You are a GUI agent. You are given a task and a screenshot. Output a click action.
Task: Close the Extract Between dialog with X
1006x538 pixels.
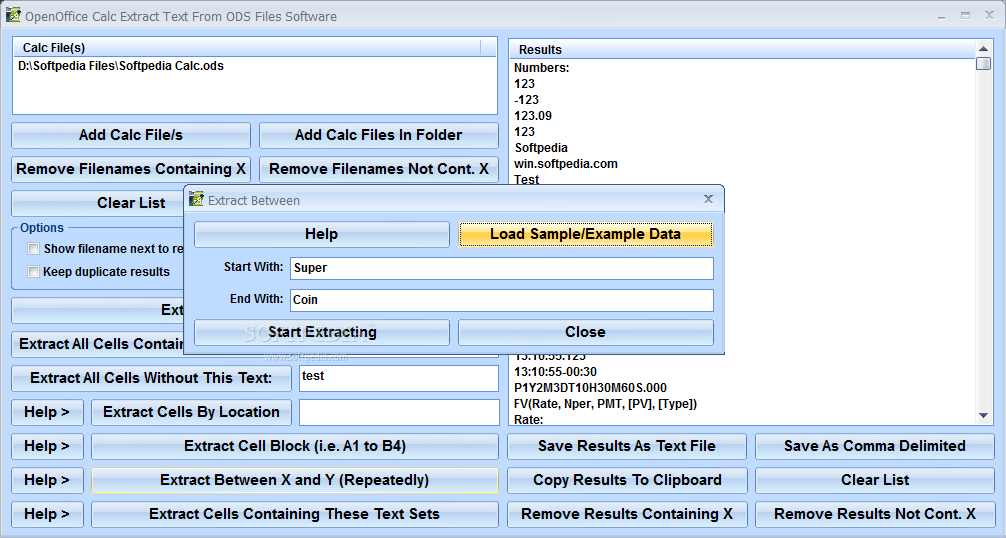[708, 199]
